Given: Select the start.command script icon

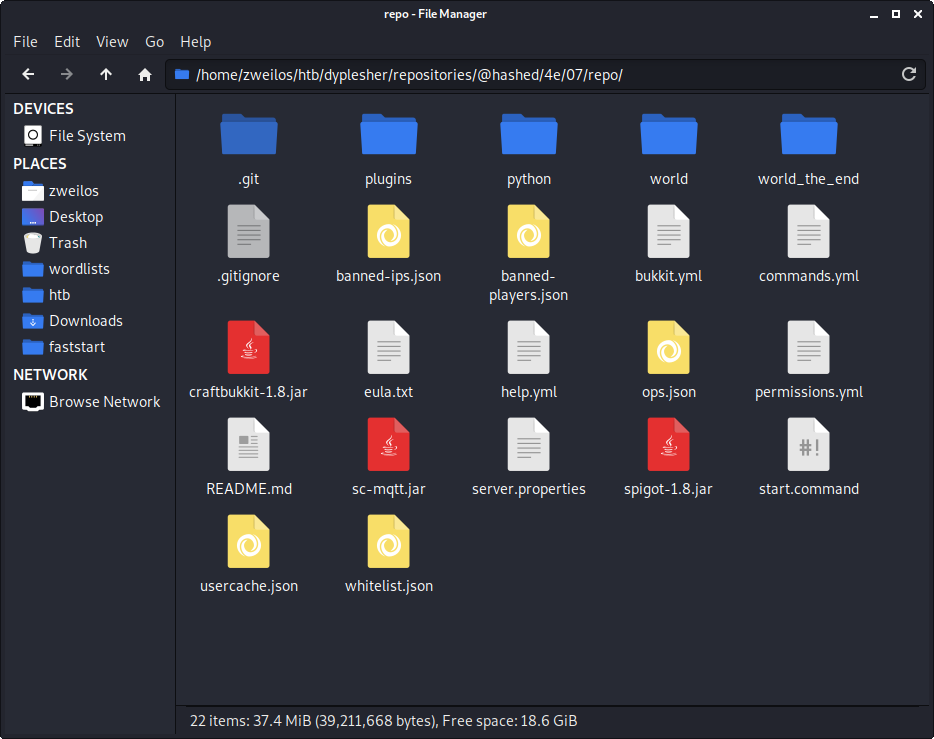Looking at the screenshot, I should pyautogui.click(x=809, y=445).
